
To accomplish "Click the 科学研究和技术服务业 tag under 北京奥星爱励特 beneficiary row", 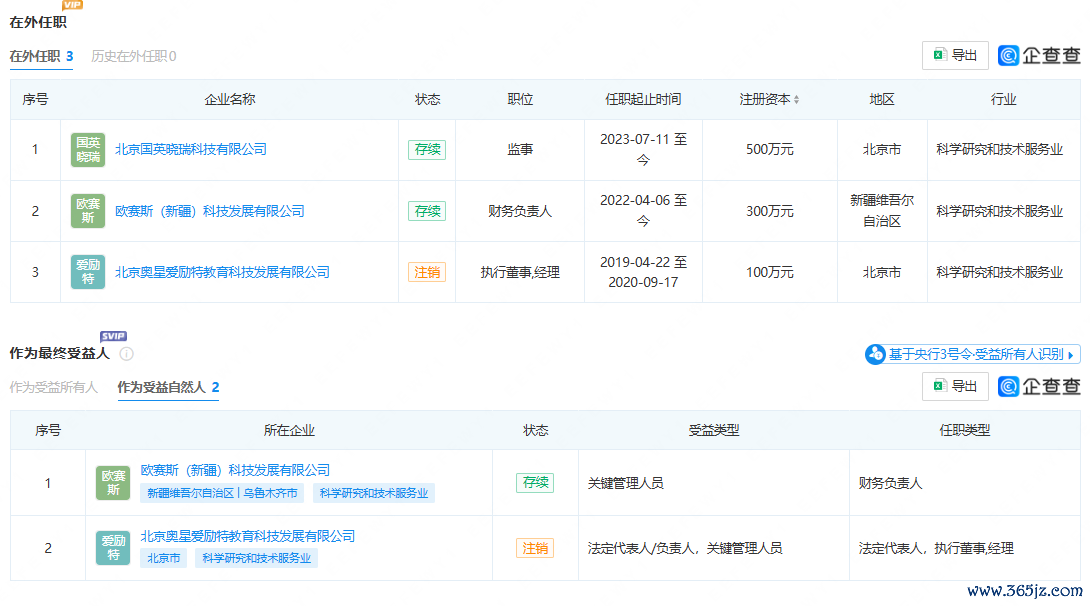I will (257, 558).
